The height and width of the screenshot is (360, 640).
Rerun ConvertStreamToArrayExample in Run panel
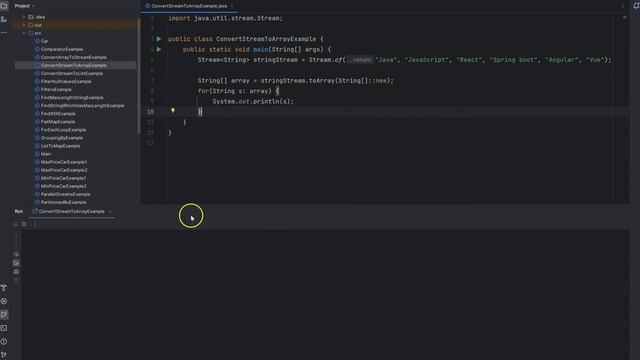(16, 224)
